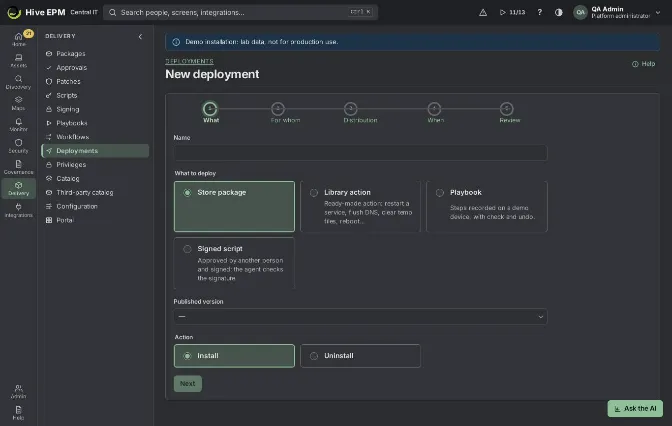Open the Help document icon in rail
672x426 pixels.
pyautogui.click(x=18, y=410)
